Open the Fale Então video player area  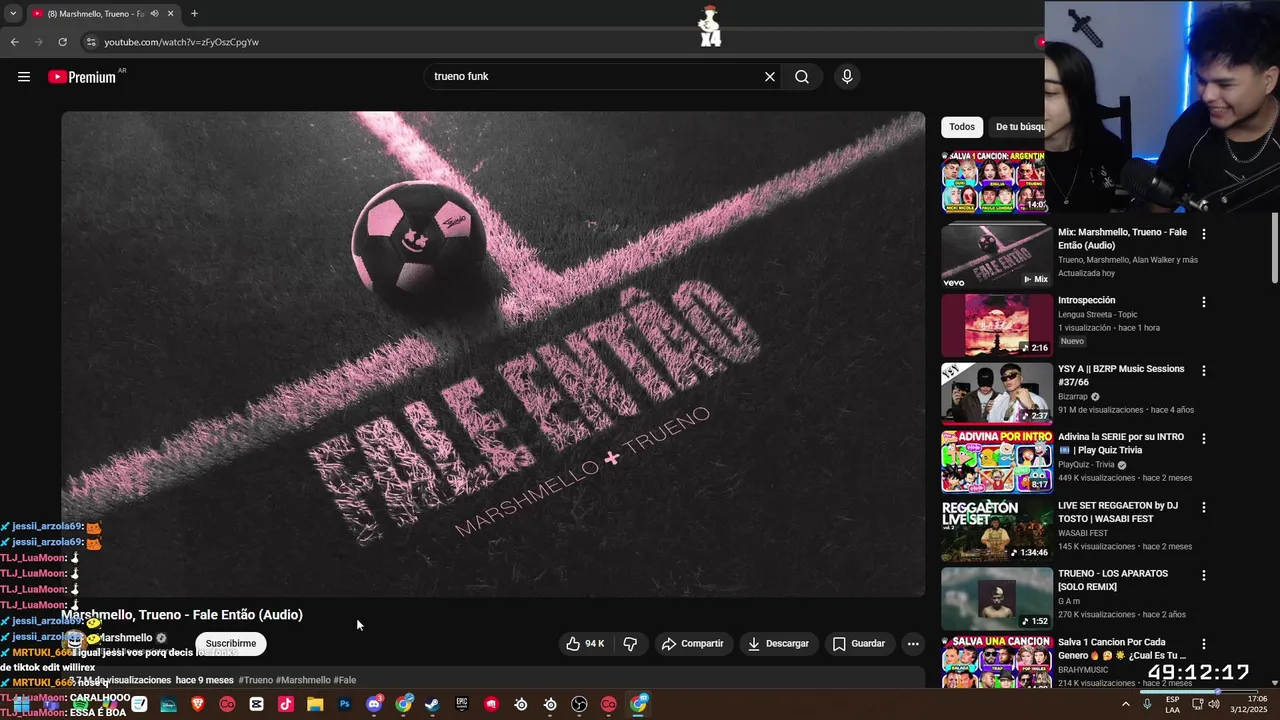493,354
